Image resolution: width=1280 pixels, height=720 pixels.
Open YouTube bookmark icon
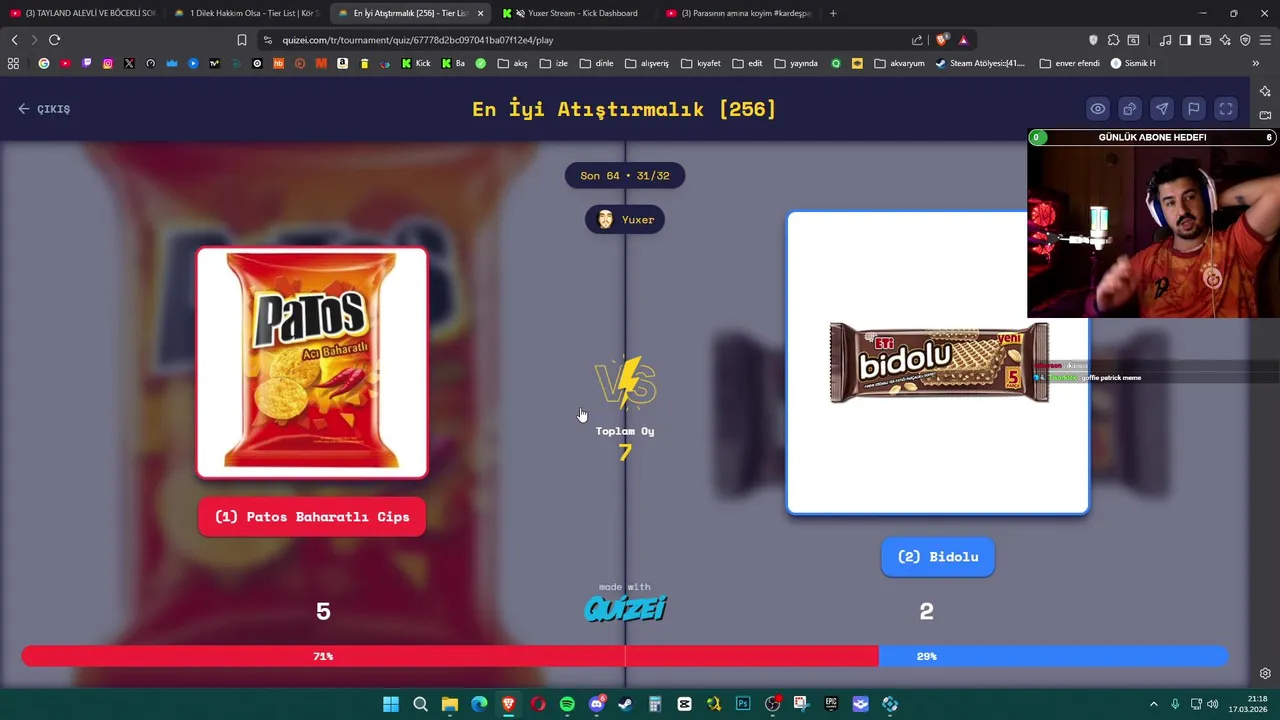65,63
